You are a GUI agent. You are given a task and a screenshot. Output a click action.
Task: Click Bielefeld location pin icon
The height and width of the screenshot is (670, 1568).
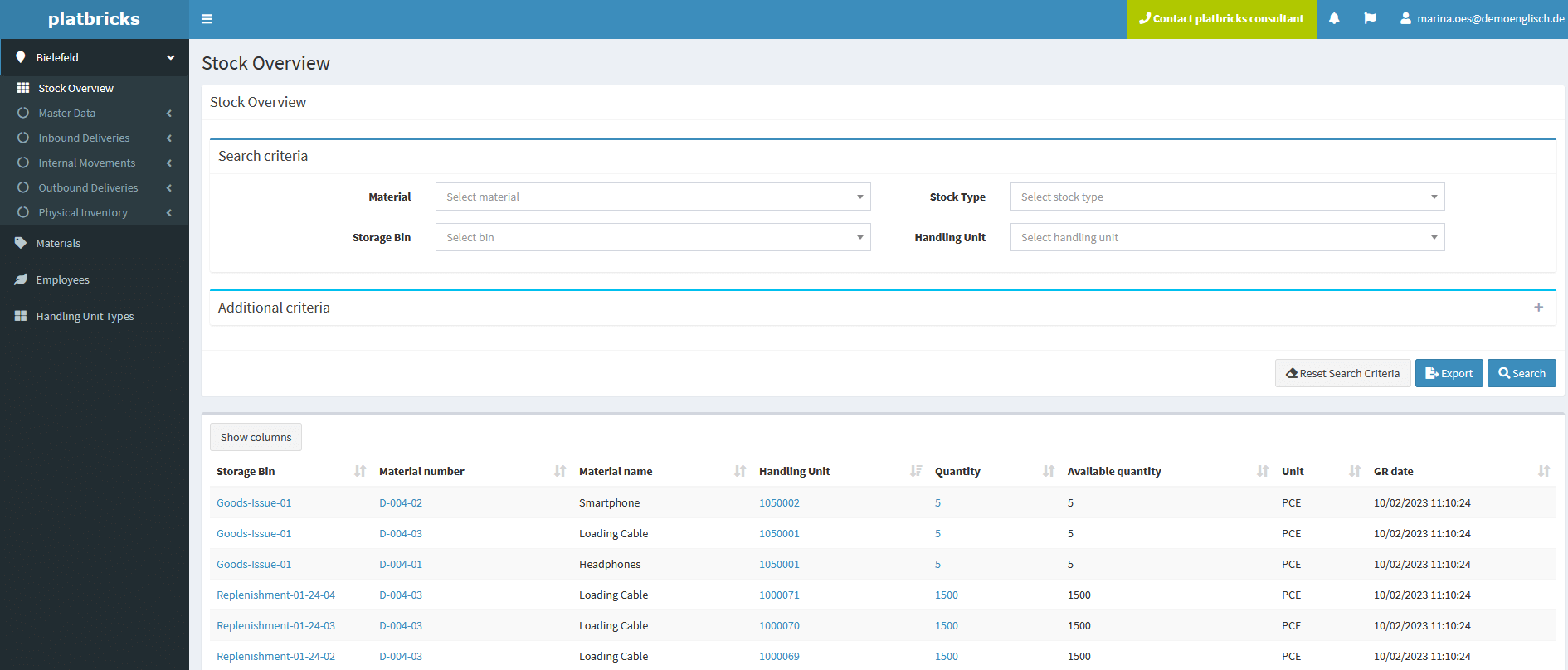[21, 57]
